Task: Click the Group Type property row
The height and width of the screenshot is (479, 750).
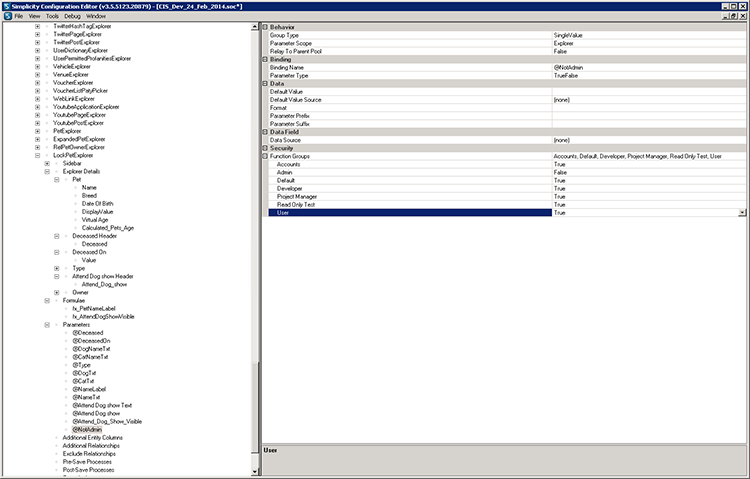Action: [507, 35]
